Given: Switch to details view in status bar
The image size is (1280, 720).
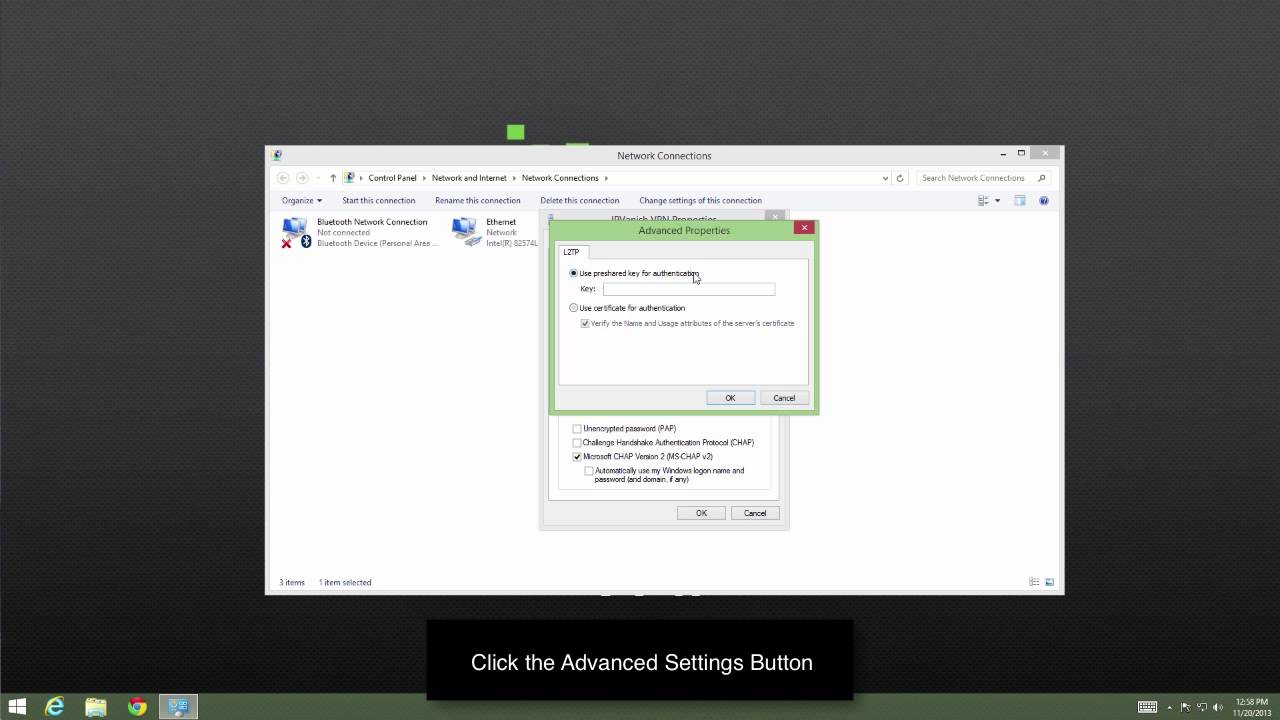Looking at the screenshot, I should click(x=1034, y=582).
